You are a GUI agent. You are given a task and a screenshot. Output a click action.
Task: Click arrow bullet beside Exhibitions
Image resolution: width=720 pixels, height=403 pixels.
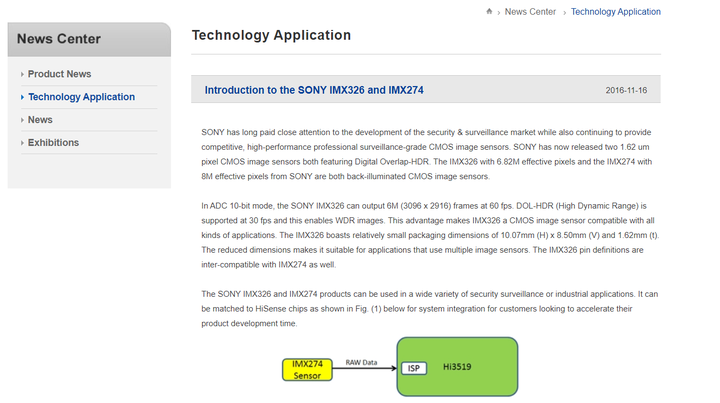pos(22,143)
